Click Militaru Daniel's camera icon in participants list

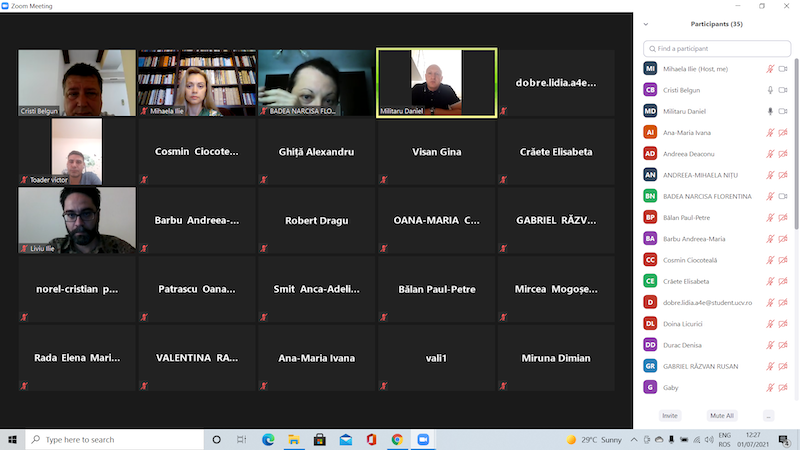pos(783,111)
